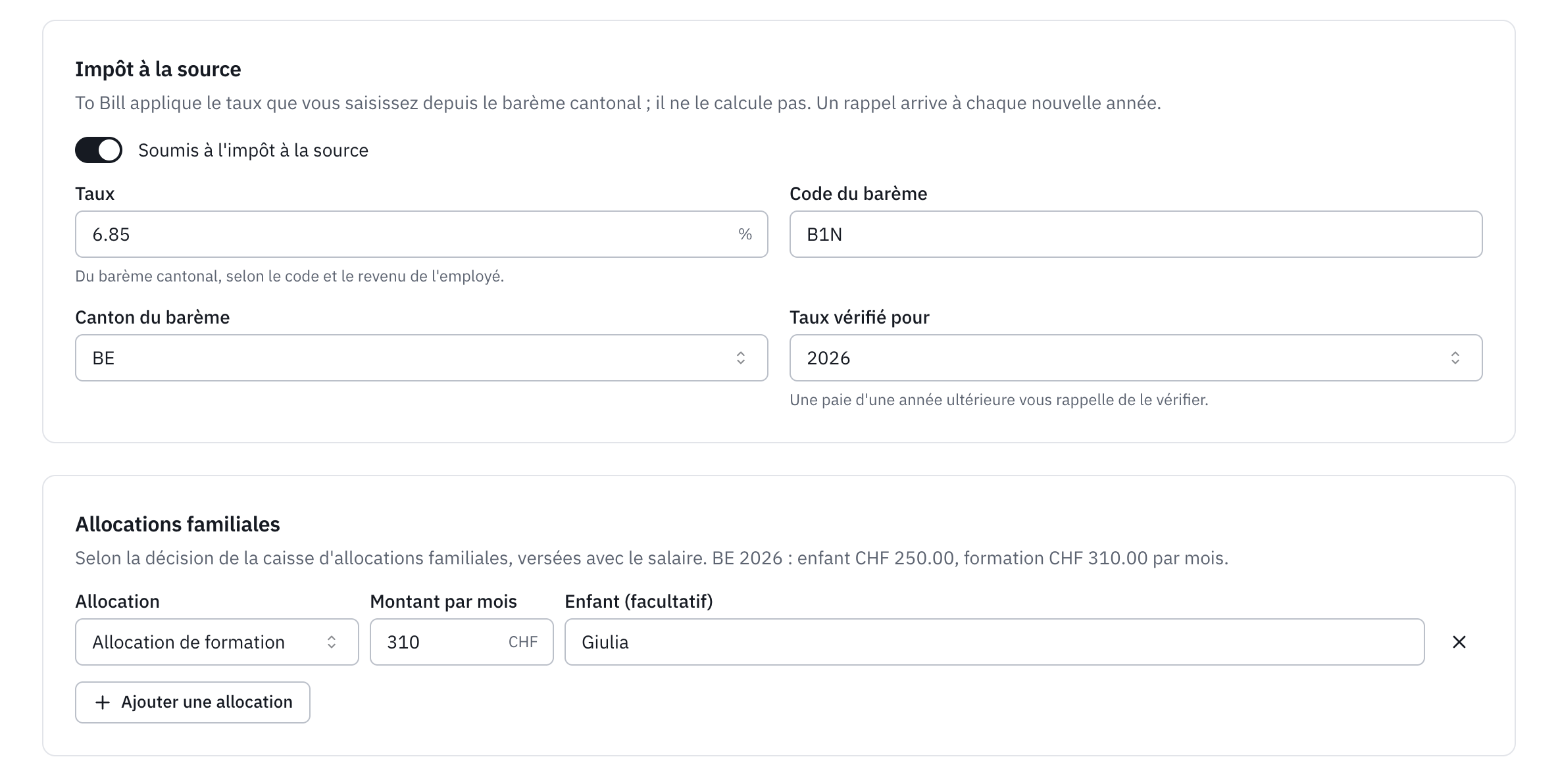
Task: Open the Taux vérifié pour year dropdown
Action: pyautogui.click(x=1136, y=358)
